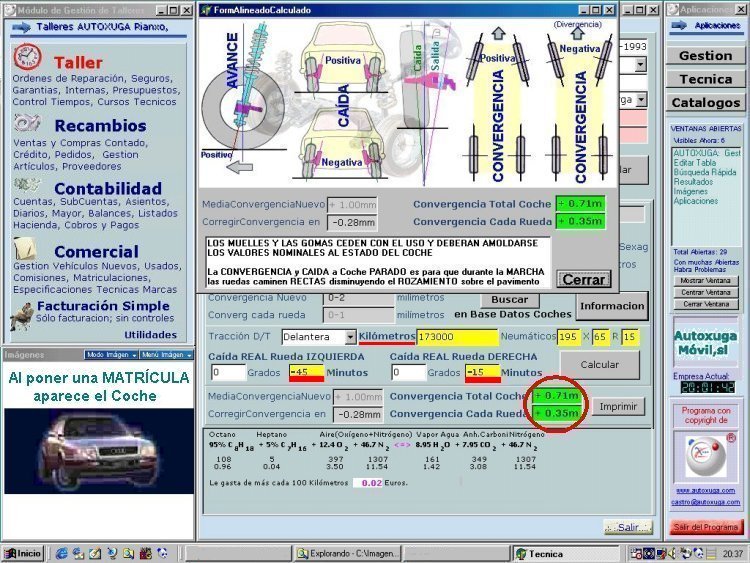
Task: Click the Contabilidad heading
Action: [108, 188]
